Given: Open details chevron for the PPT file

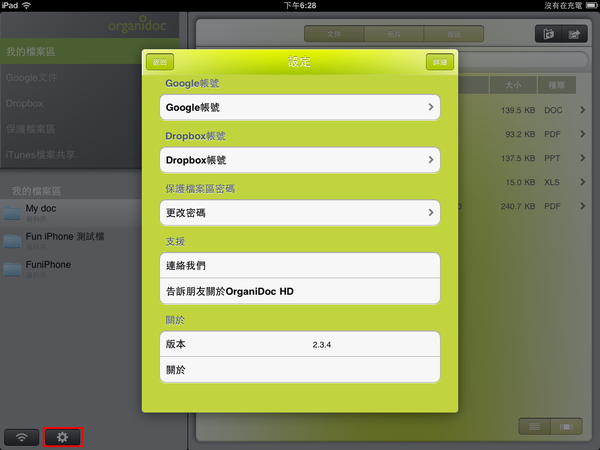Looking at the screenshot, I should tap(582, 158).
